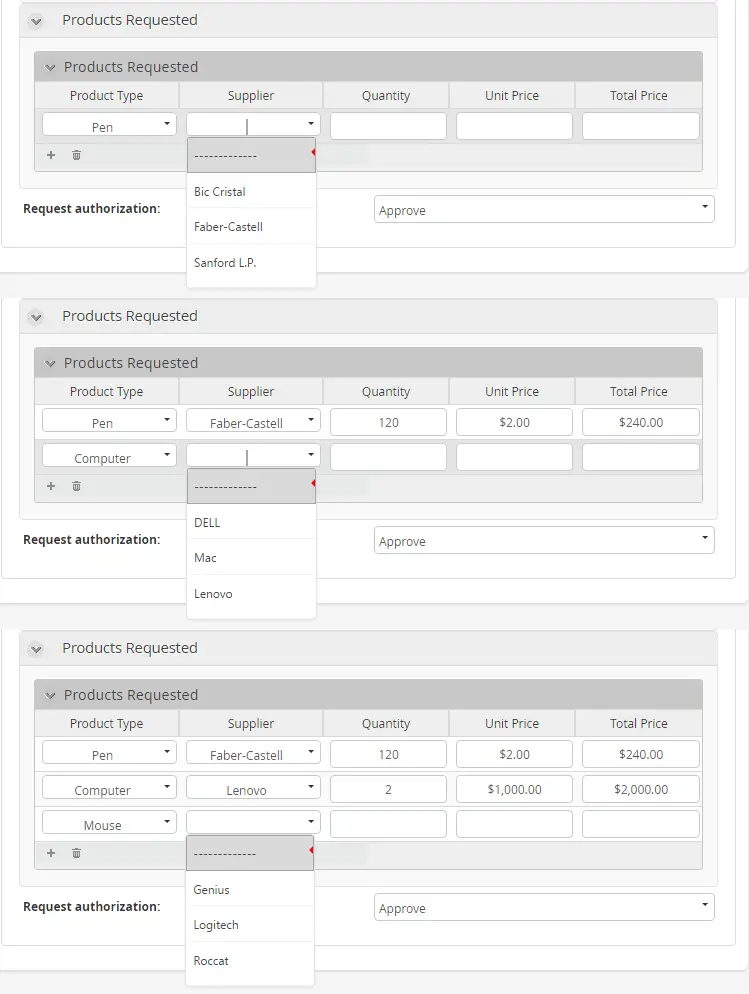Viewport: 749px width, 994px height.
Task: Open Faber-Castell supplier dropdown in DELL panel
Action: [253, 420]
